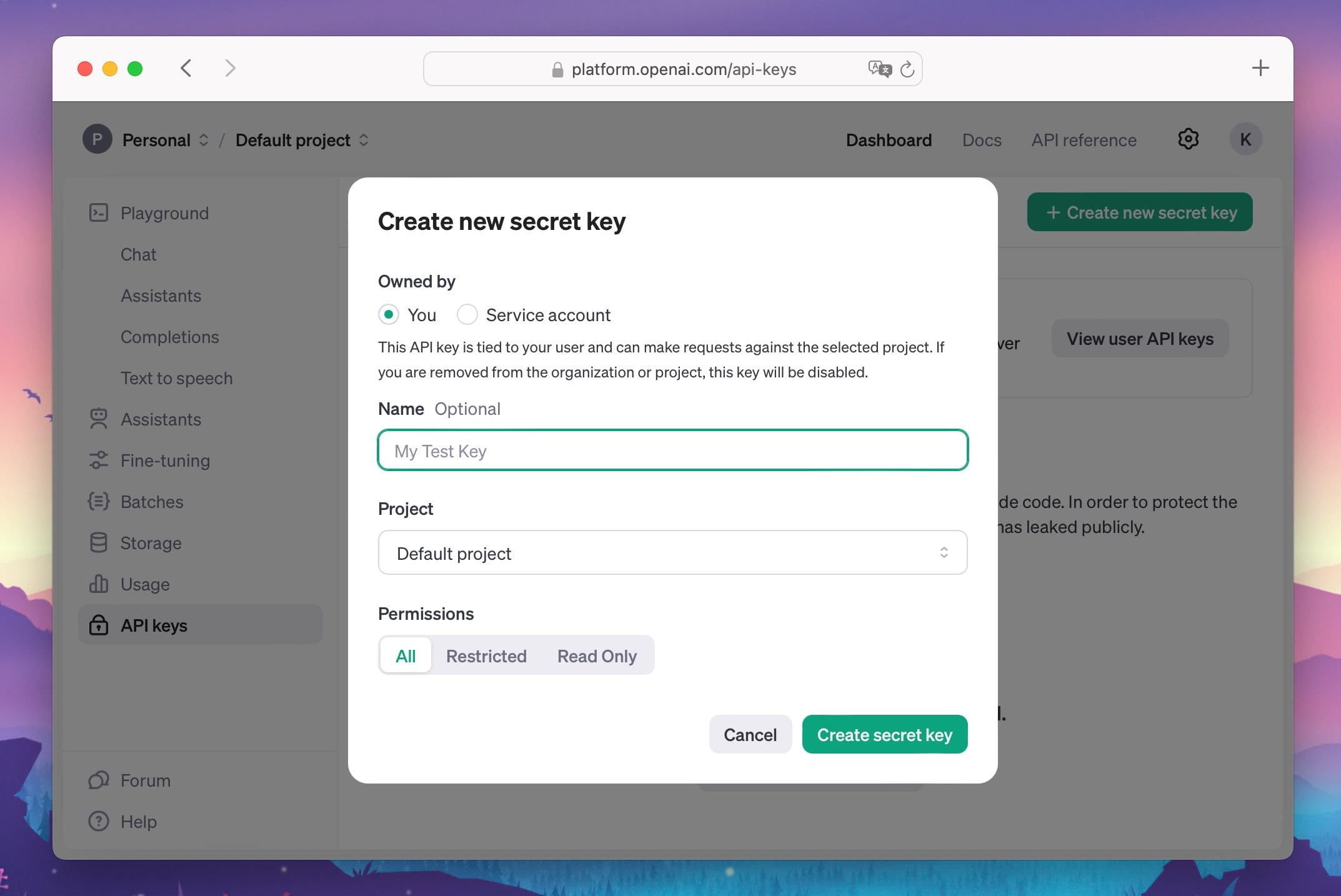1341x896 pixels.
Task: Click the Assistants robot icon in the sidebar
Action: click(99, 419)
